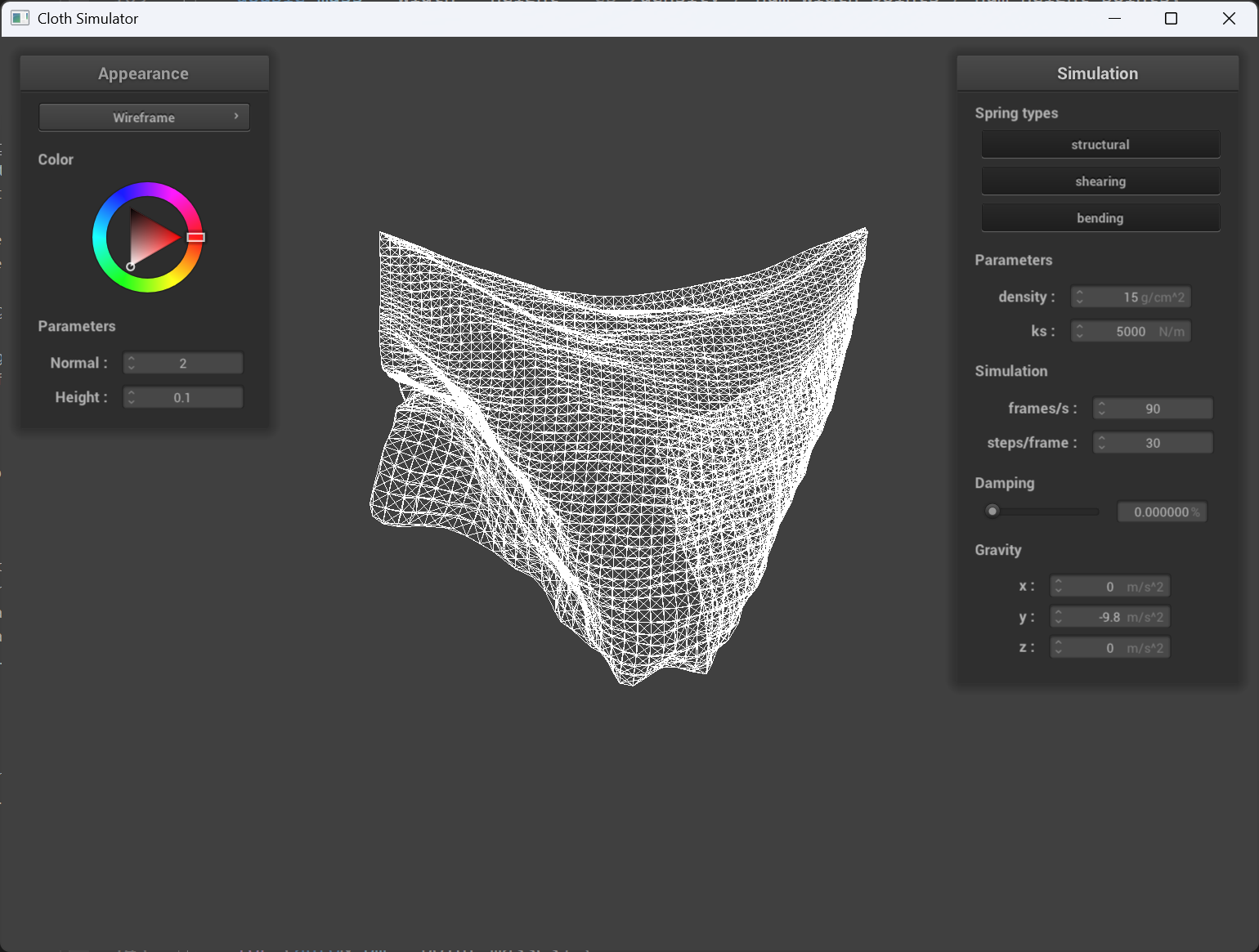Click the ks spring constant field
The width and height of the screenshot is (1259, 952).
[1131, 331]
